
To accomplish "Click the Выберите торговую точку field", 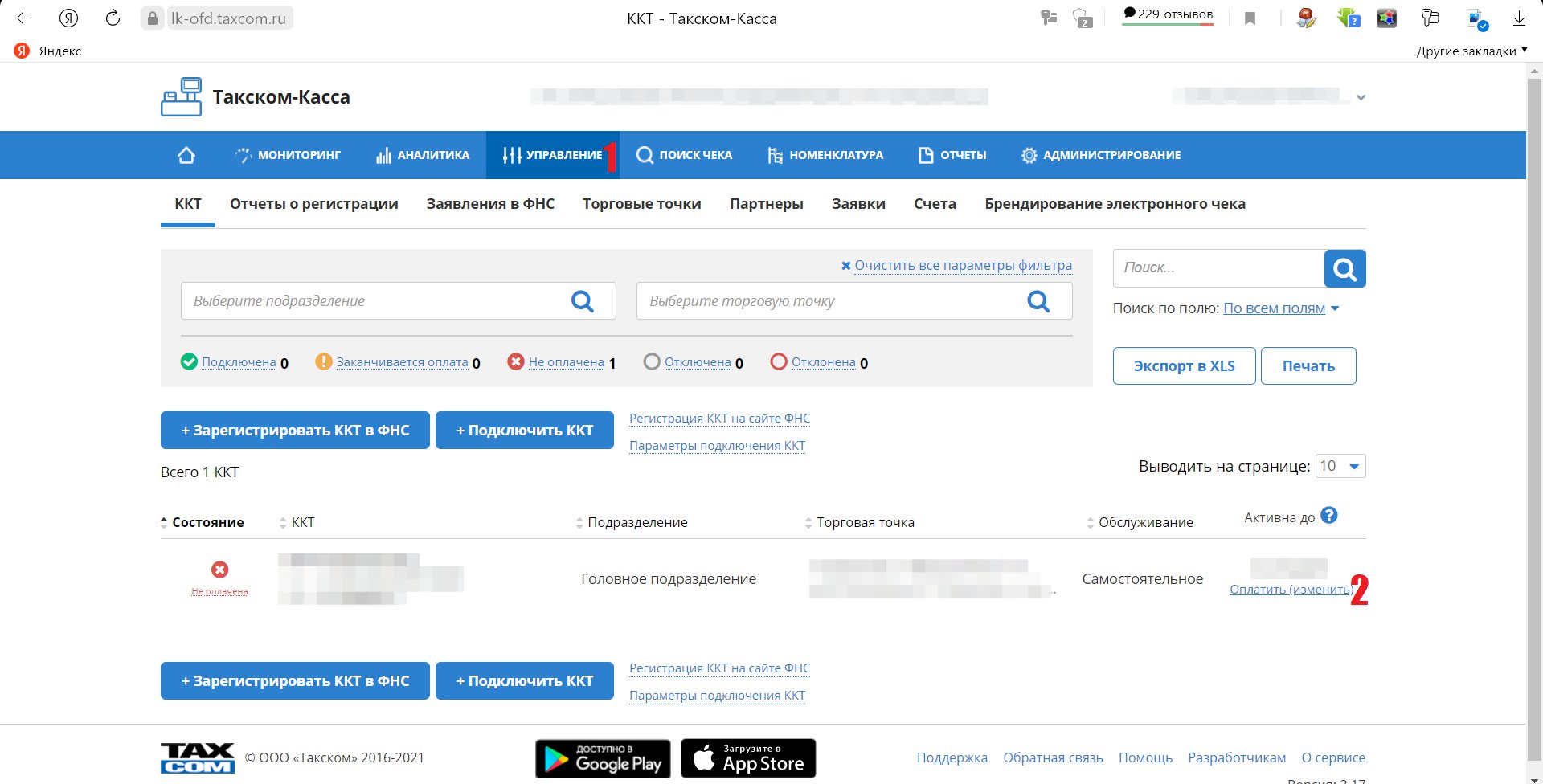I will tap(854, 301).
